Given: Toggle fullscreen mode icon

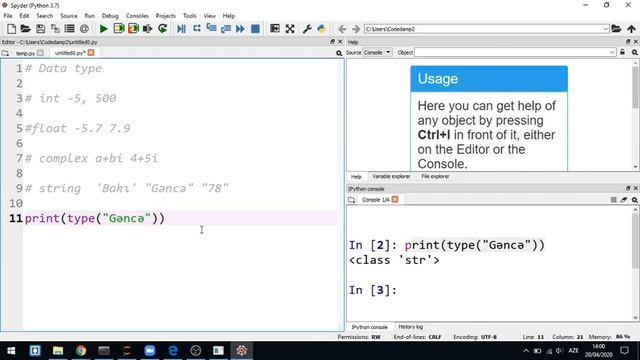Looking at the screenshot, I should 290,29.
